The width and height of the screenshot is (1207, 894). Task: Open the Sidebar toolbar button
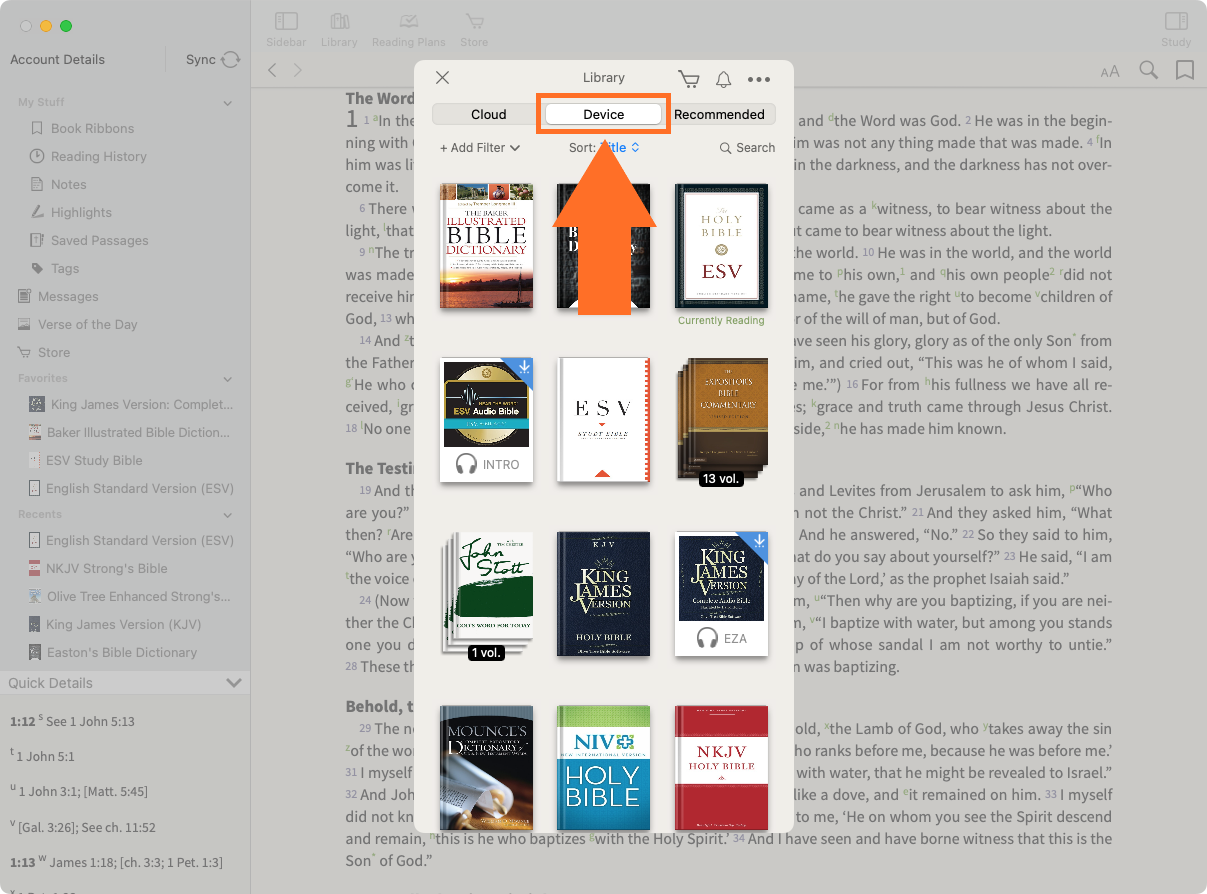pos(286,29)
